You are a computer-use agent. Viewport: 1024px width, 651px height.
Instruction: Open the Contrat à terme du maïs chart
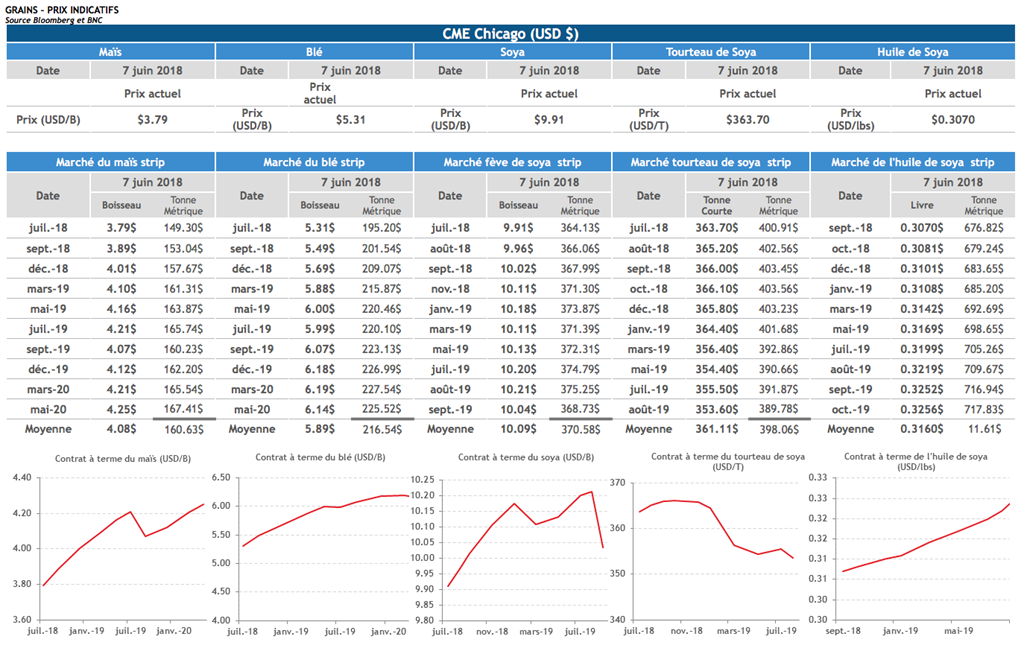tap(120, 545)
